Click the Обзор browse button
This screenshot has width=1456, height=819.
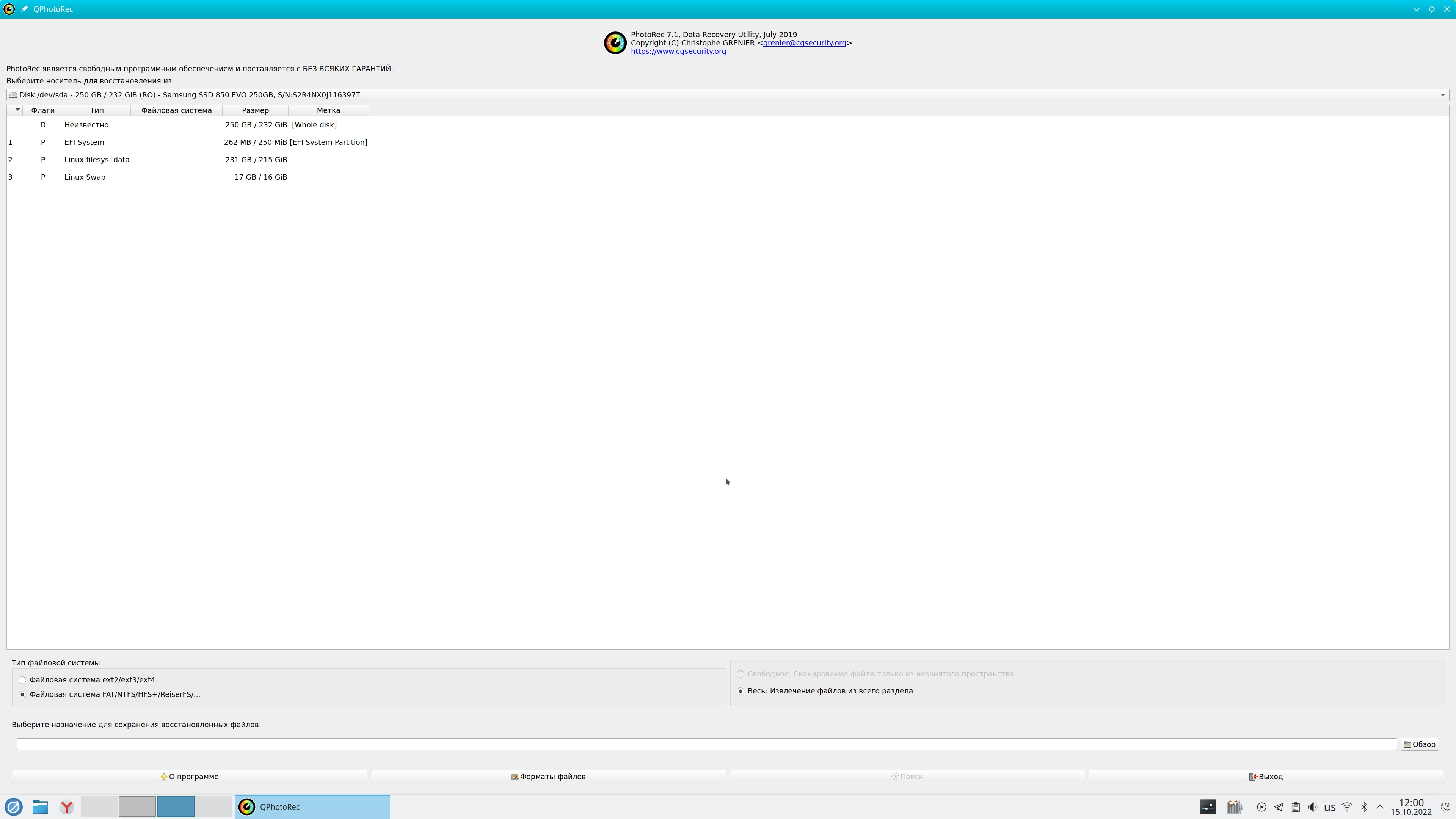coord(1419,744)
